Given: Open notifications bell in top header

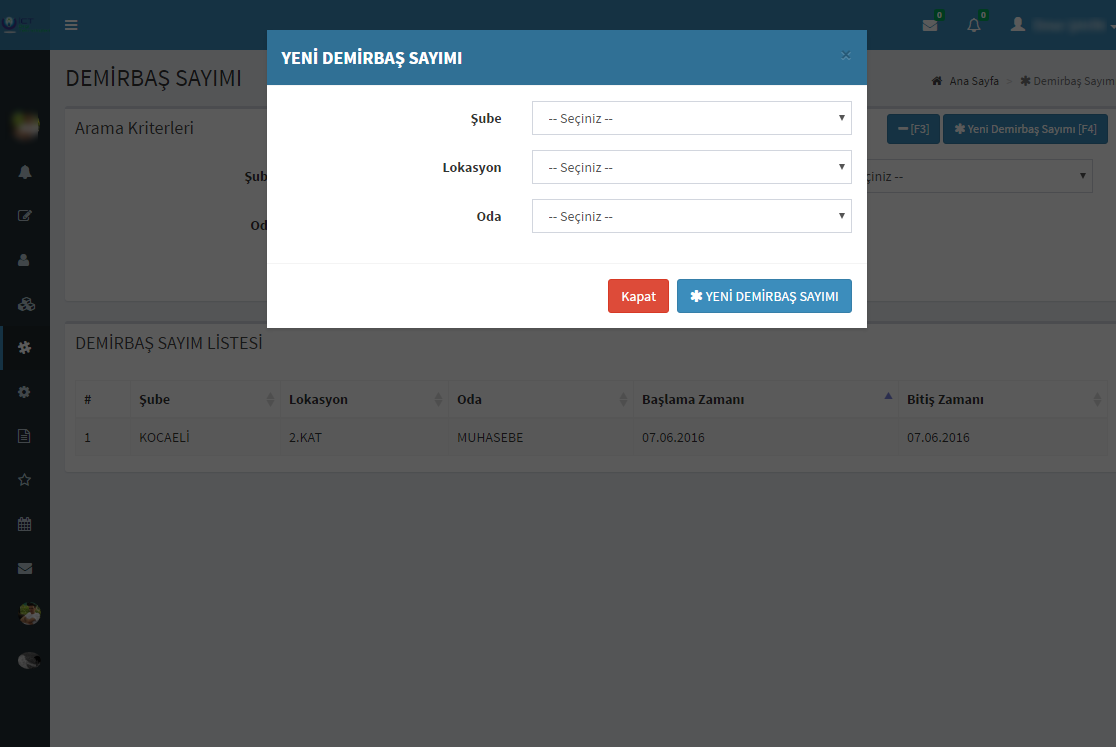Looking at the screenshot, I should point(974,25).
